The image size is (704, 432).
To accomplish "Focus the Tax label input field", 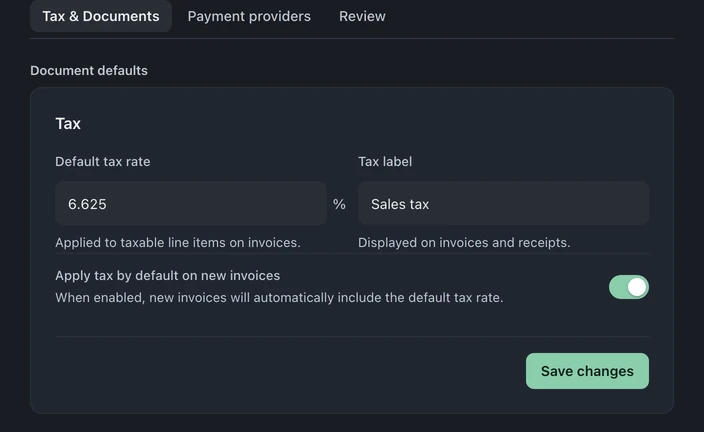I will coord(503,203).
